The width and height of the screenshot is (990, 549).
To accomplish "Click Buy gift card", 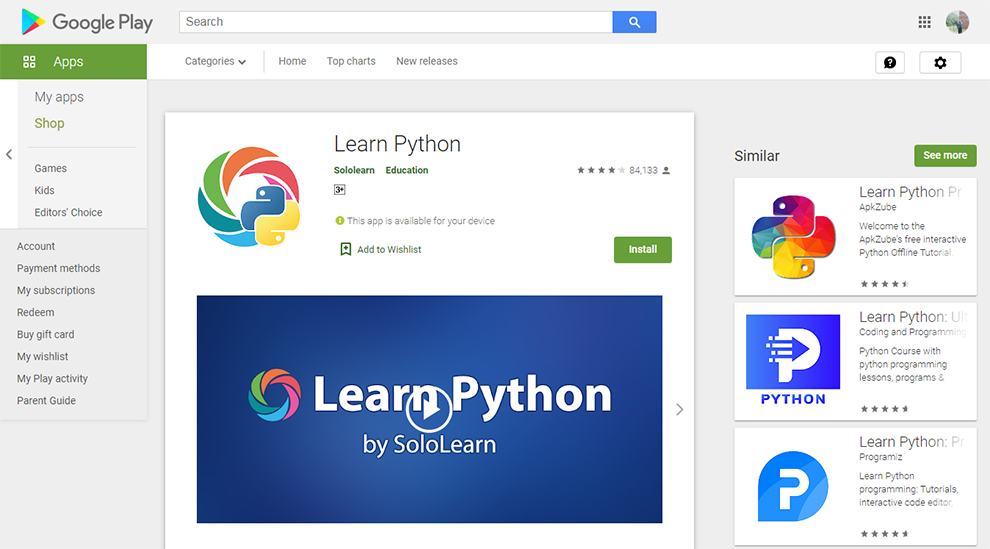I will pos(45,335).
